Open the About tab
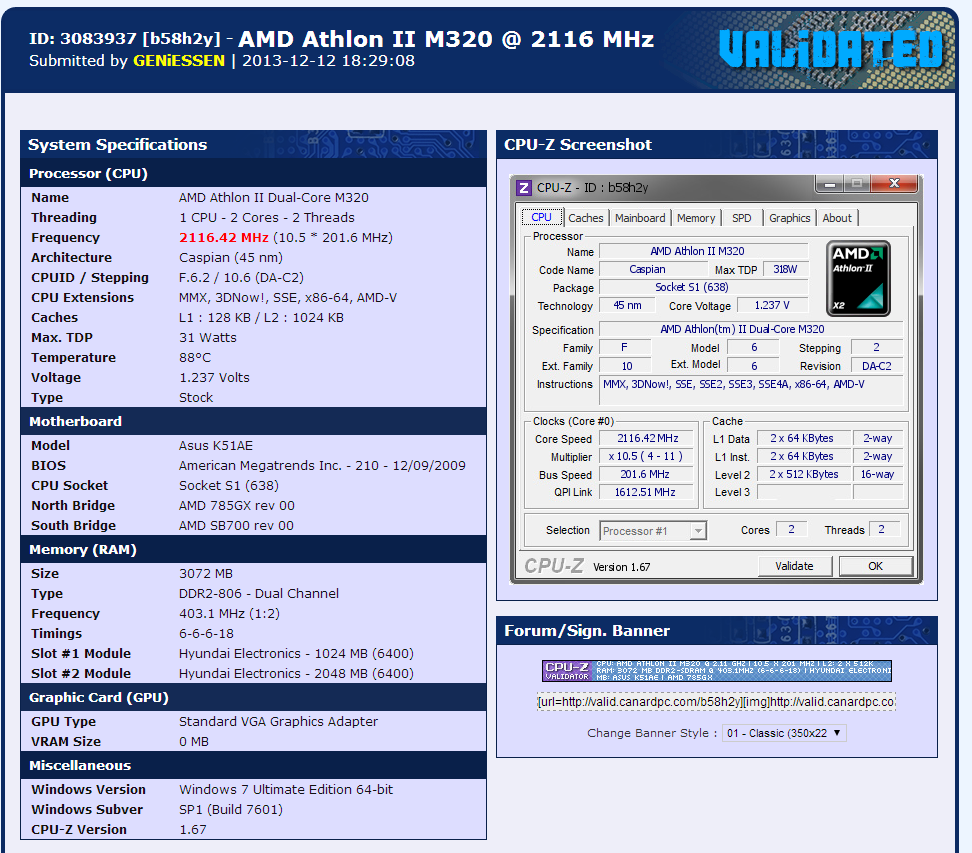The width and height of the screenshot is (972, 853). coord(837,218)
